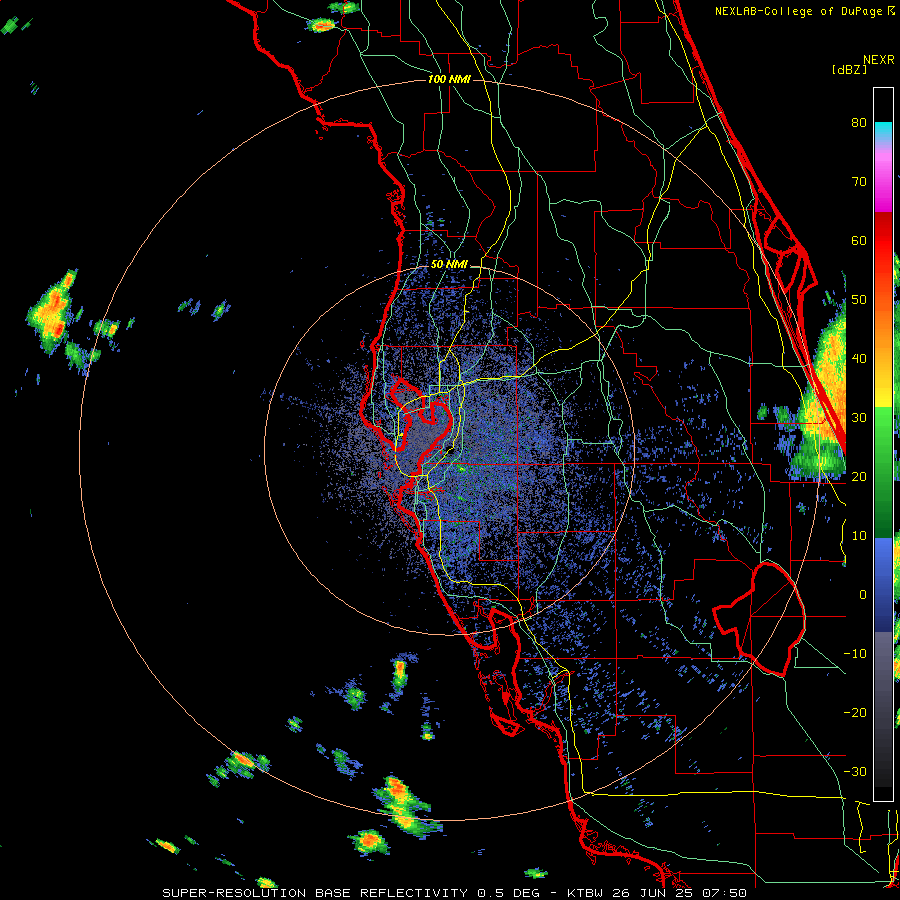Click the 50 value on the dBZ scale
This screenshot has width=900, height=900.
[x=859, y=300]
